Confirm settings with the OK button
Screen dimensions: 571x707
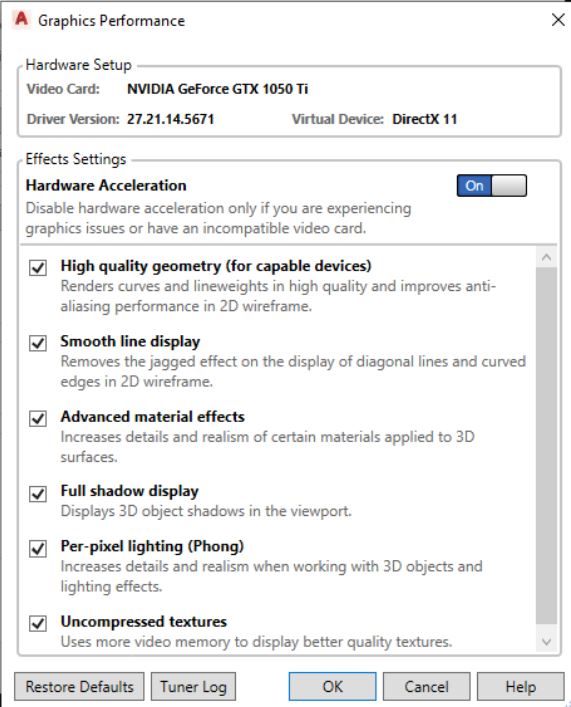click(x=332, y=687)
